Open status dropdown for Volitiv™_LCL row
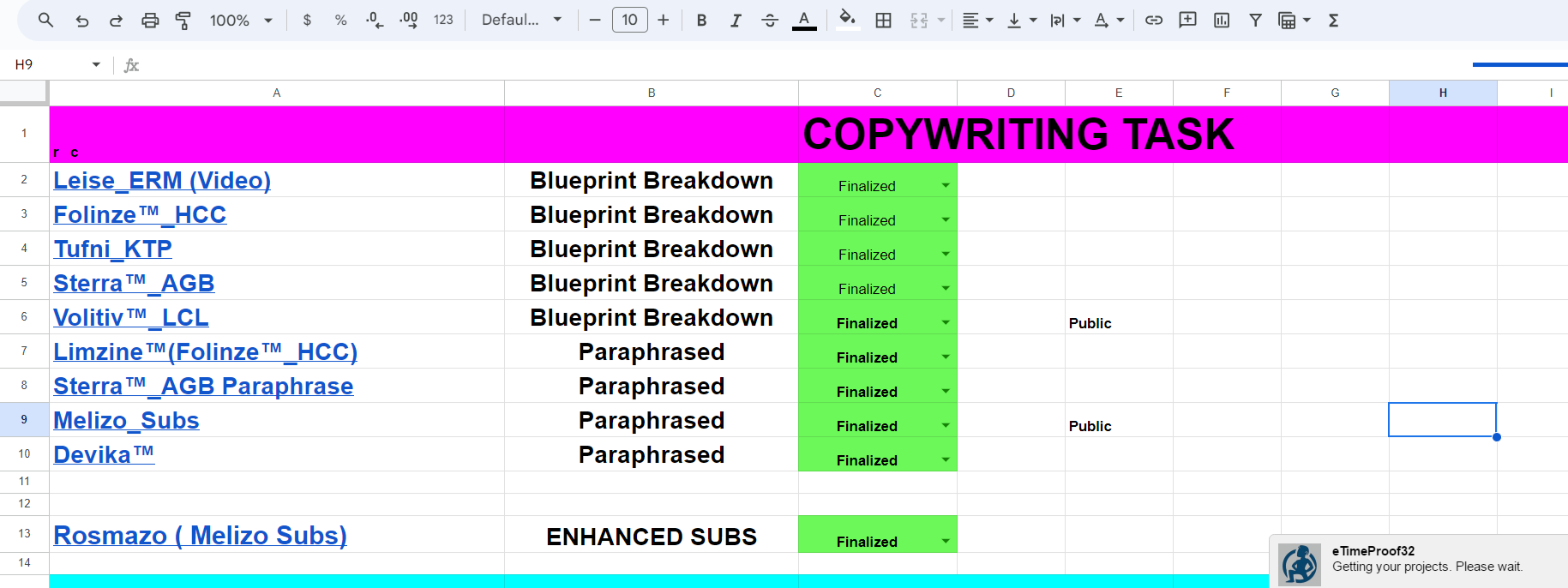 (946, 323)
